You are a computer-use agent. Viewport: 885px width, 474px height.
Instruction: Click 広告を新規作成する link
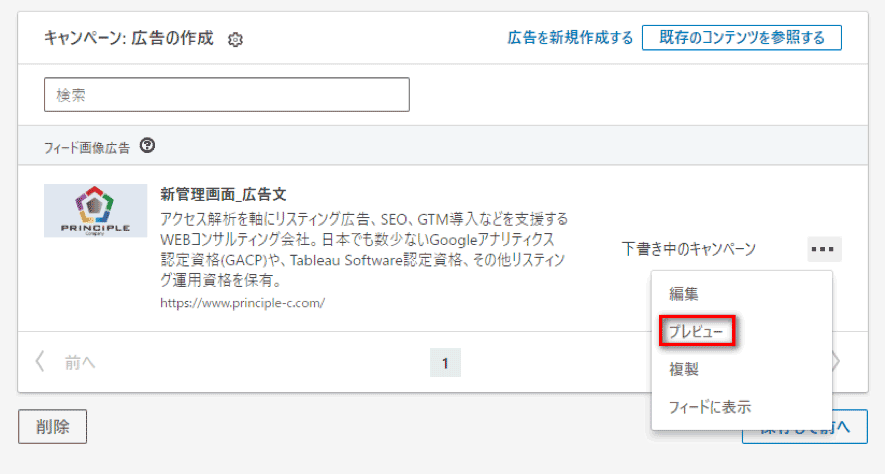pos(570,38)
